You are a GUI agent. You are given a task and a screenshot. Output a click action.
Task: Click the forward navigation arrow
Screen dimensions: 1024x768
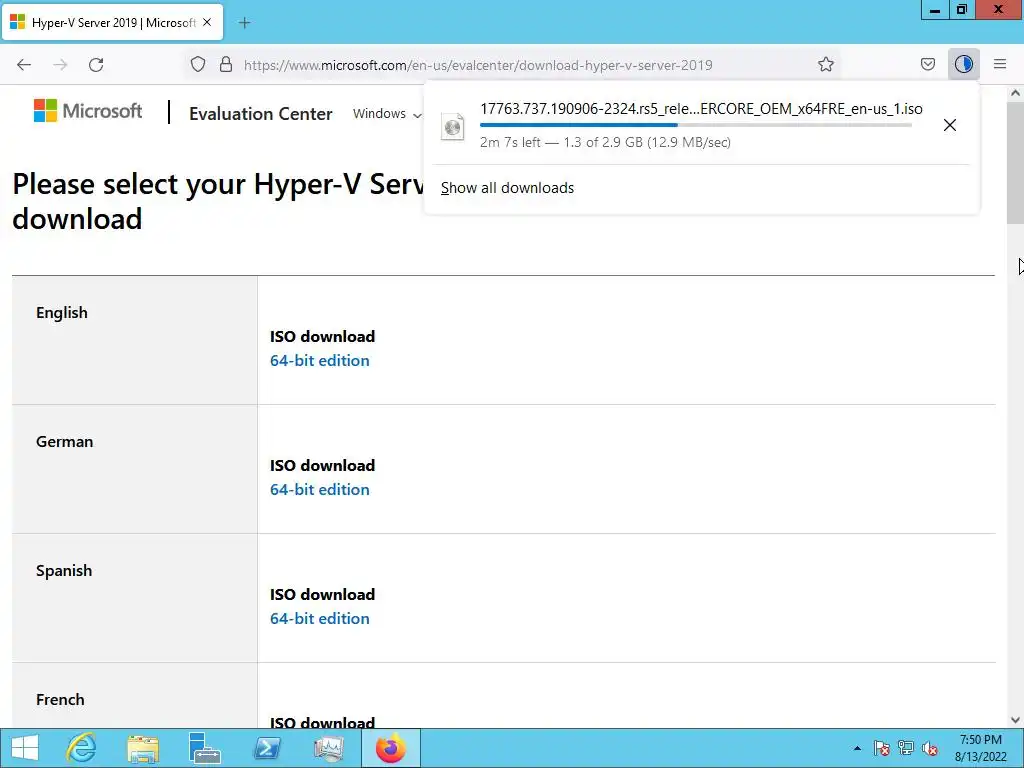point(60,65)
